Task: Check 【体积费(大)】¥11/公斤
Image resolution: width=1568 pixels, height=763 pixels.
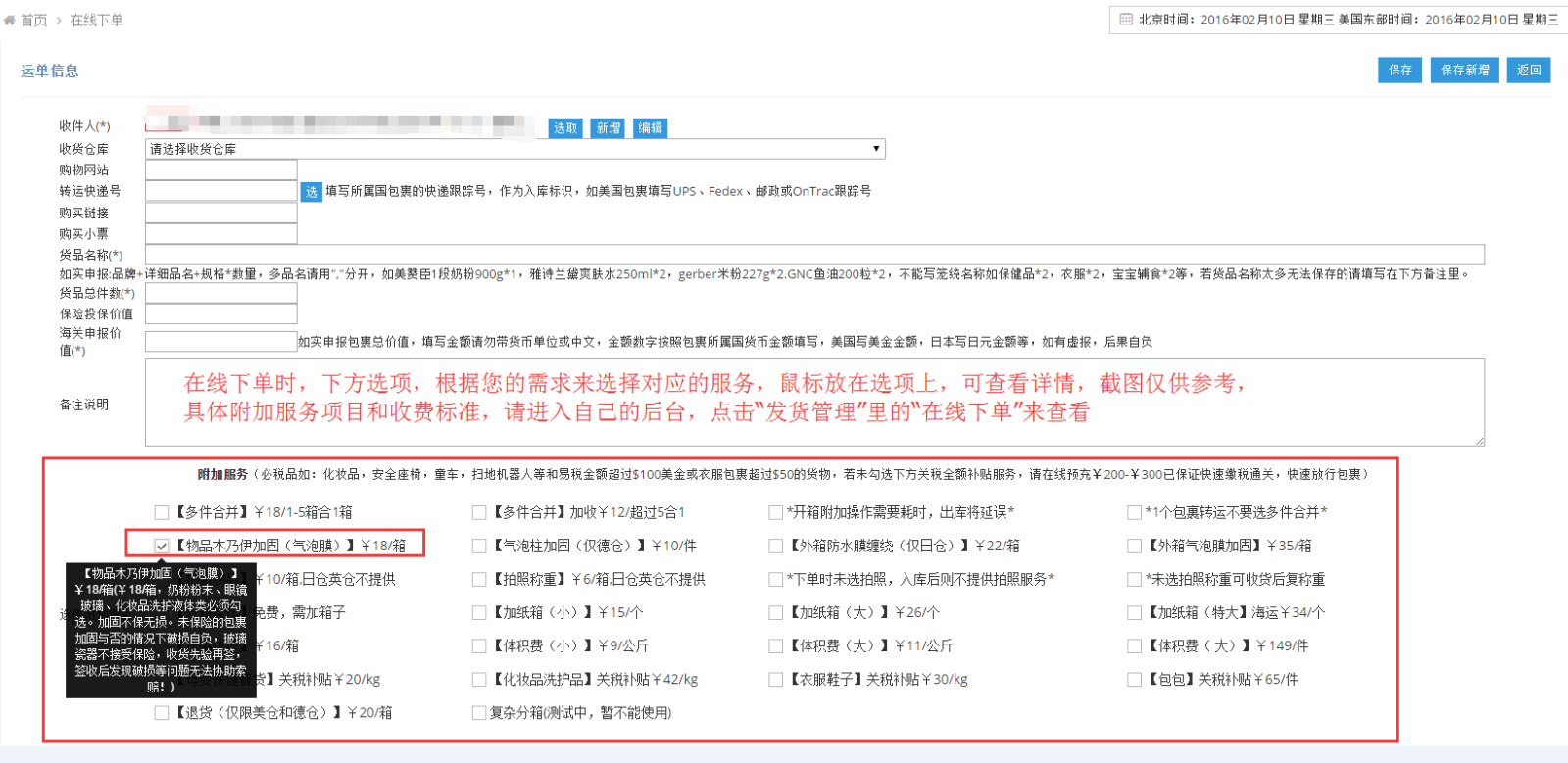Action: point(776,645)
